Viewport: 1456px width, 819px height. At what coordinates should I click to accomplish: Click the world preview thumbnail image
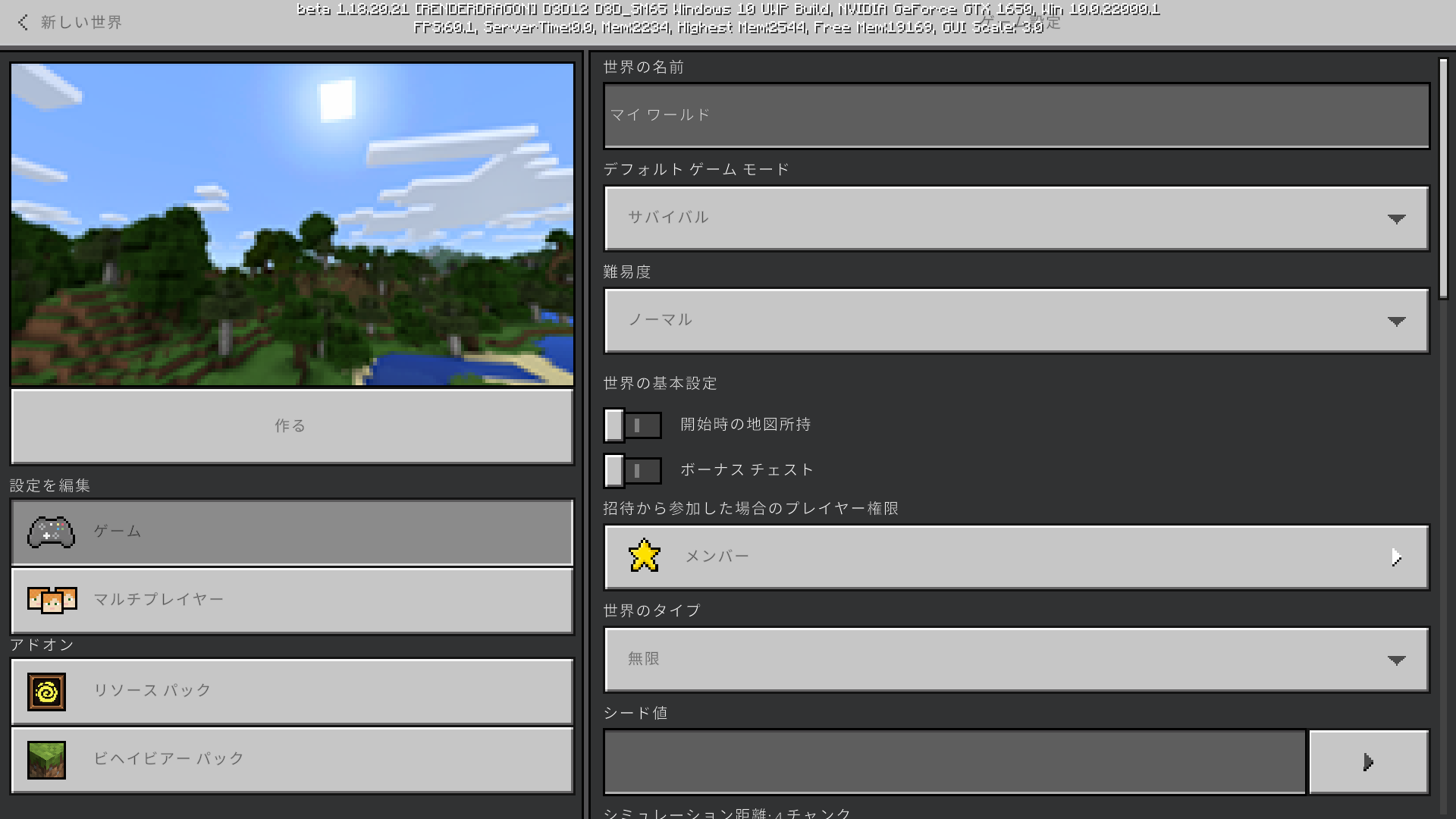point(292,224)
